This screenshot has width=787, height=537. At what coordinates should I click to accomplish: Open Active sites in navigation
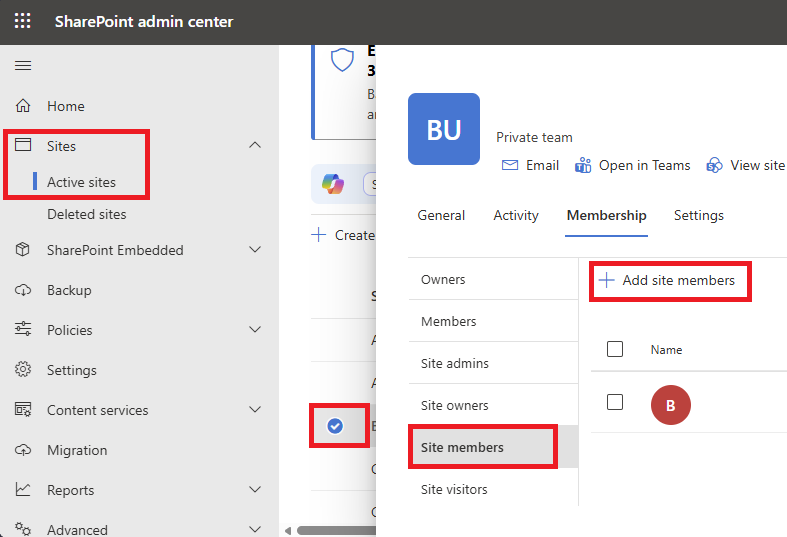[x=81, y=182]
